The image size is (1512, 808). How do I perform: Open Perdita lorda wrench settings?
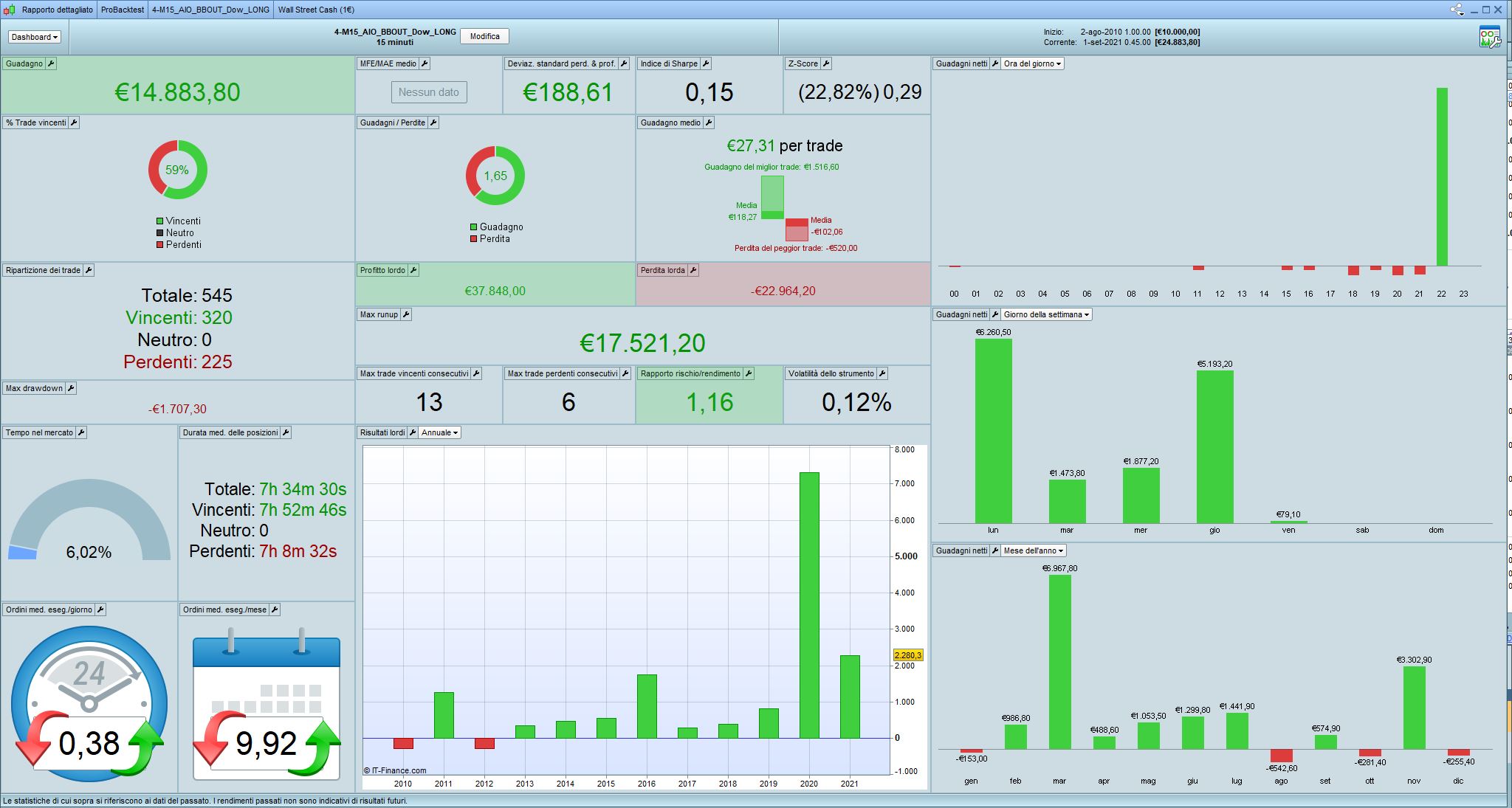[693, 270]
